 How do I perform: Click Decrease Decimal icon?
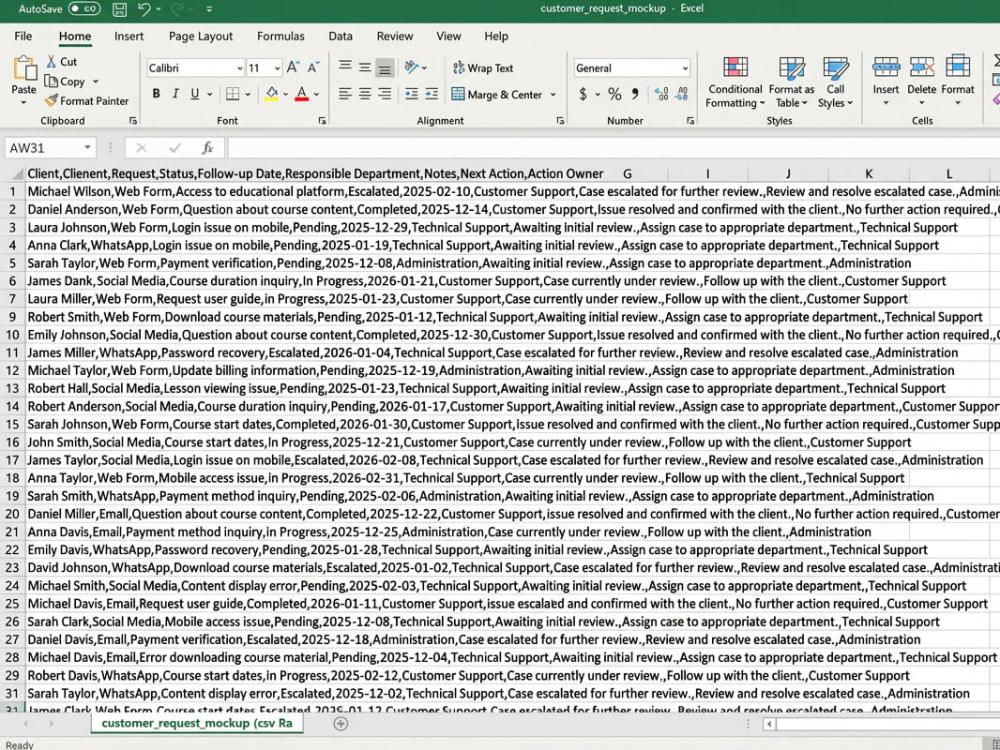click(682, 94)
